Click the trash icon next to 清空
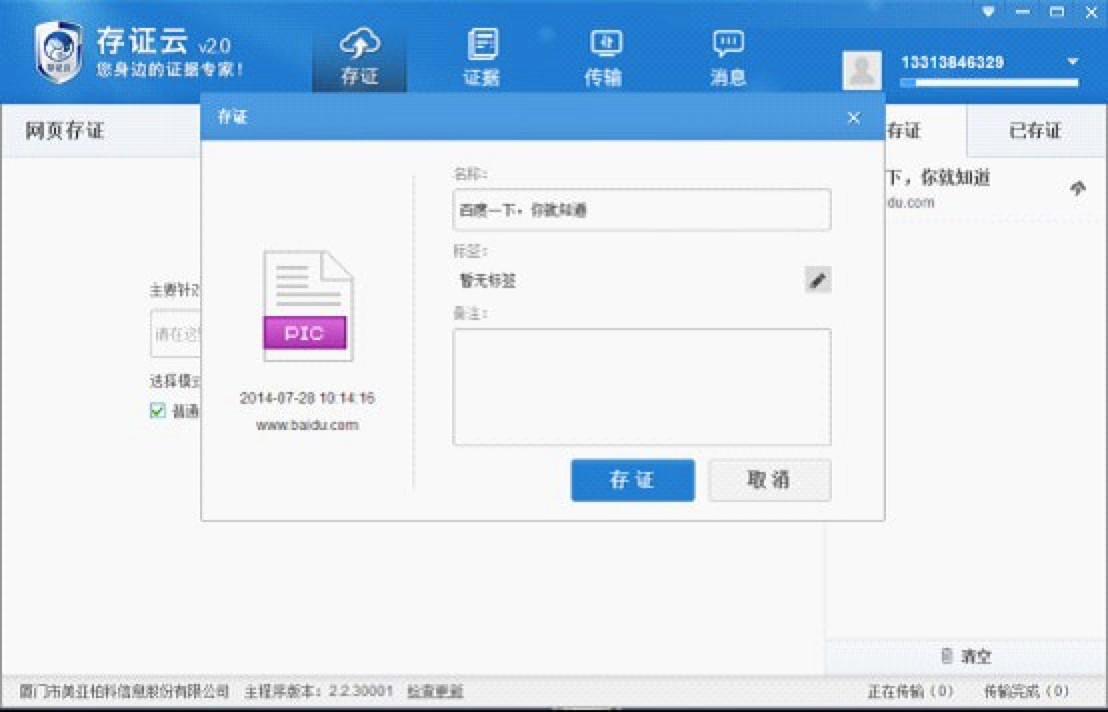The height and width of the screenshot is (712, 1108). [x=947, y=656]
